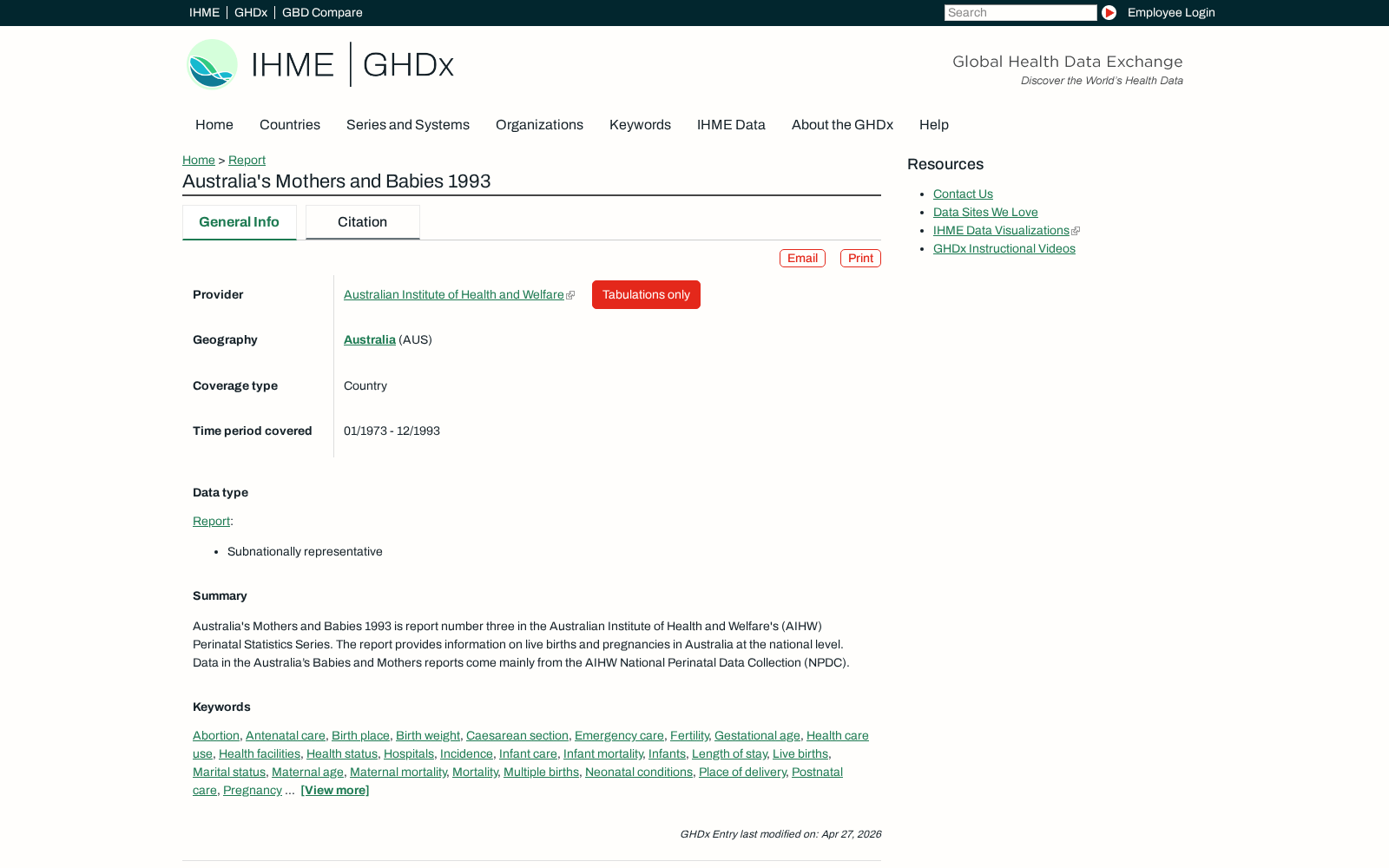The height and width of the screenshot is (868, 1389).
Task: Open Employee Login
Action: (x=1171, y=12)
